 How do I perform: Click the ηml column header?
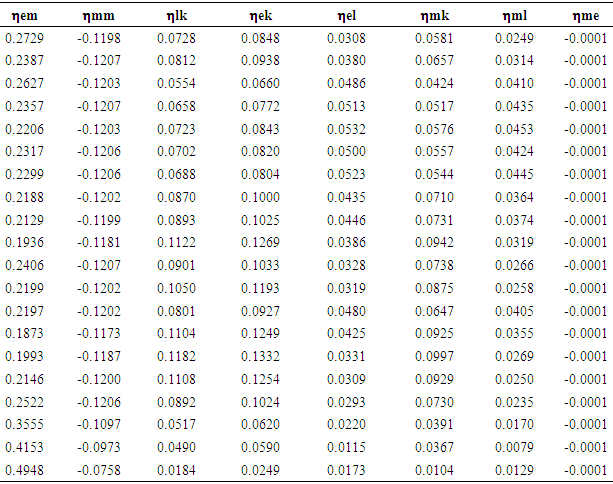coord(513,16)
